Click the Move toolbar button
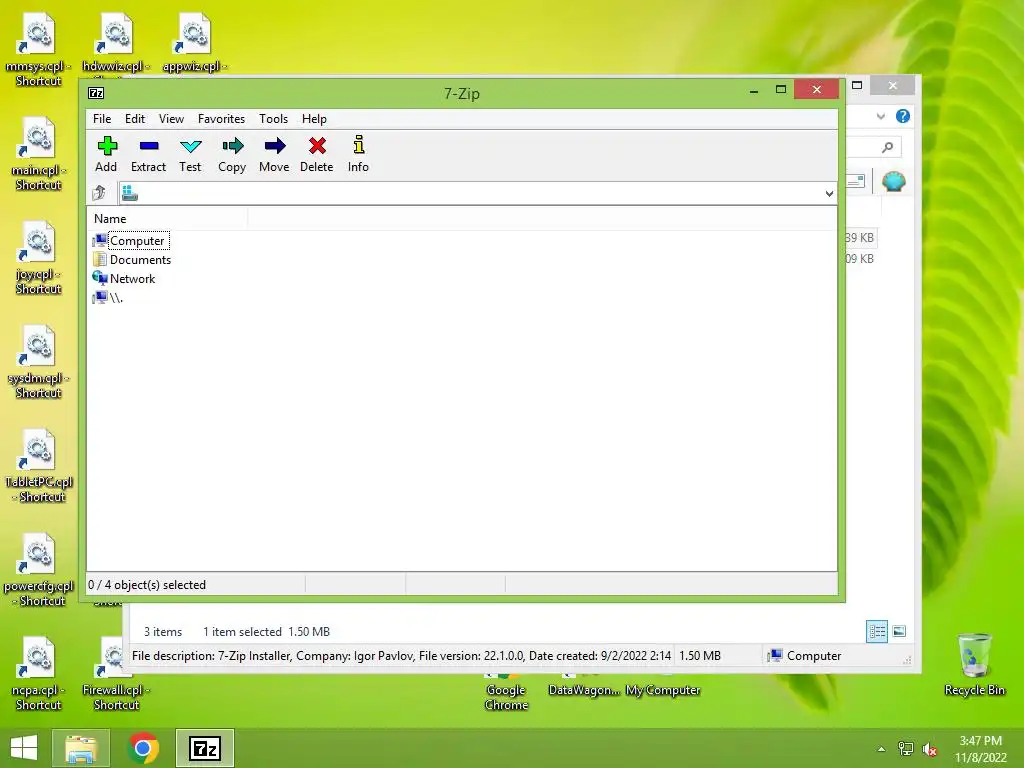This screenshot has width=1024, height=768. click(x=274, y=154)
